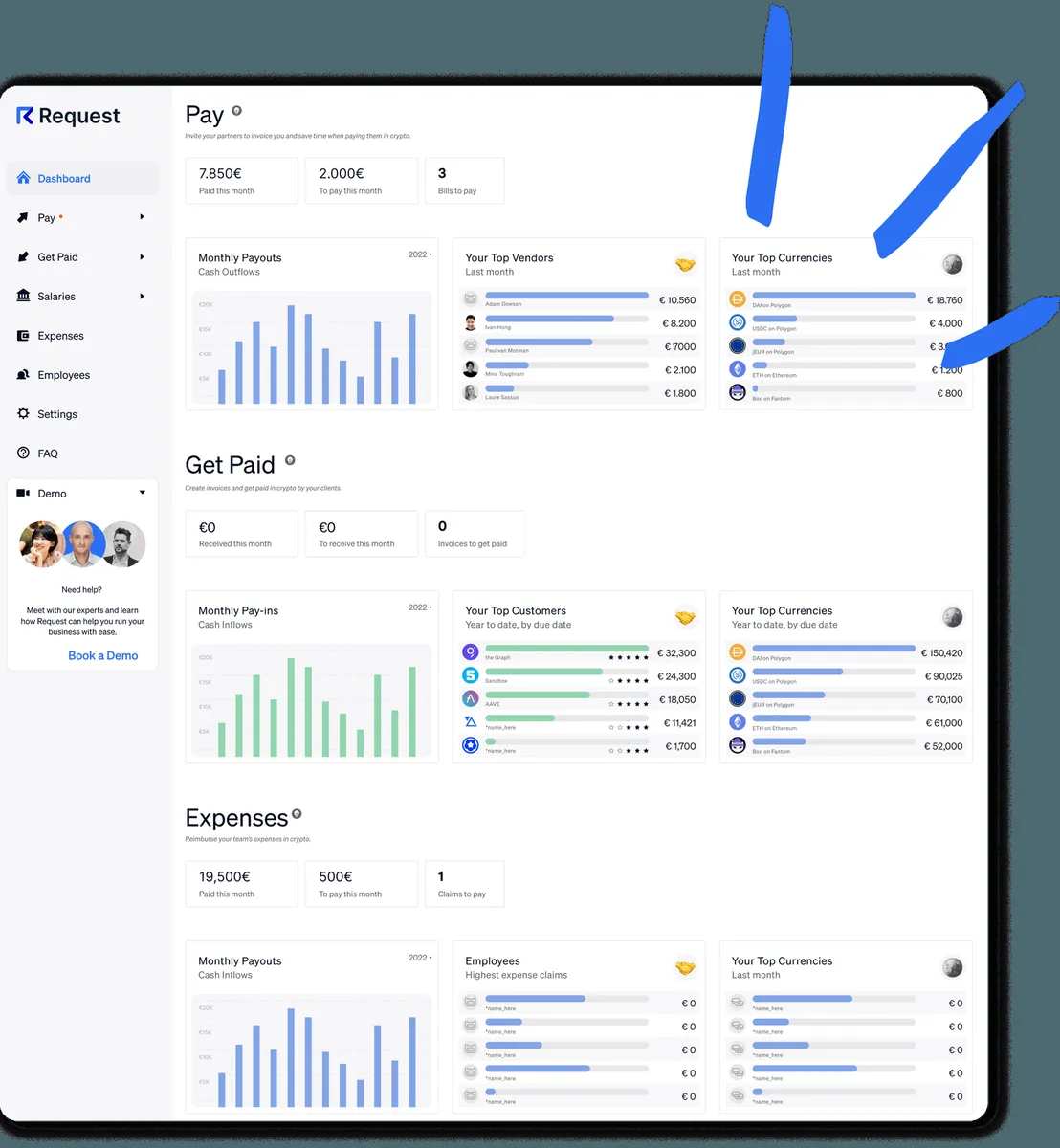
Task: Click the coin icon in Get Paid Top Currencies
Action: pos(952,618)
